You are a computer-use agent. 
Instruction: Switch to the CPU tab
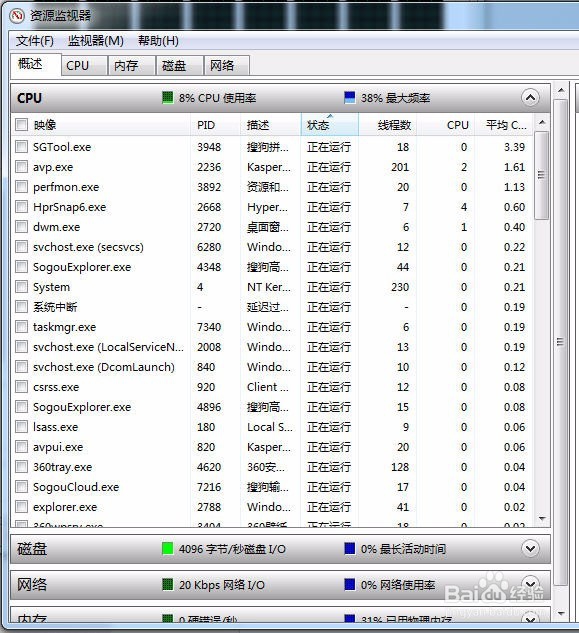[84, 65]
